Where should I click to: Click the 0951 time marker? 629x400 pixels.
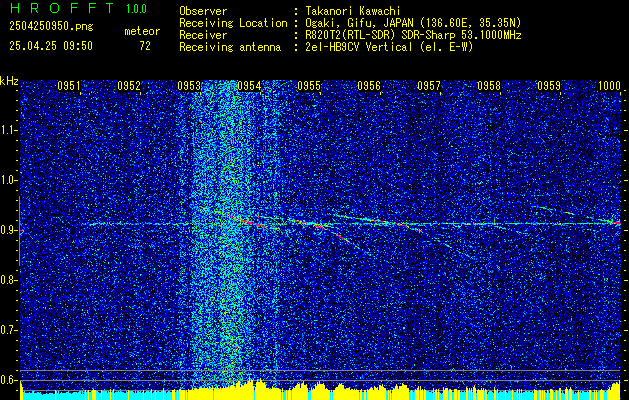69,86
